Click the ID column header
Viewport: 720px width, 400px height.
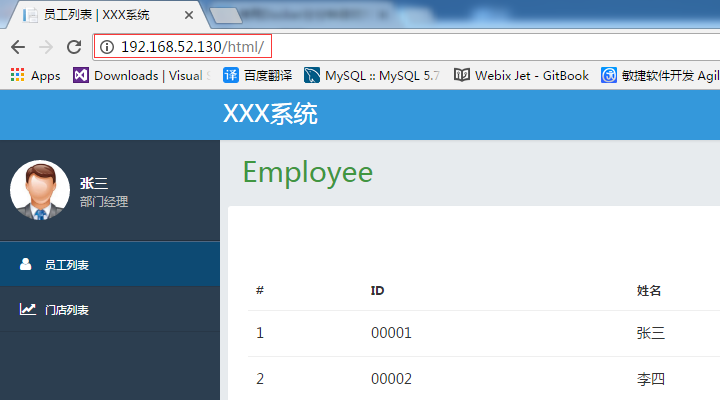(x=377, y=291)
